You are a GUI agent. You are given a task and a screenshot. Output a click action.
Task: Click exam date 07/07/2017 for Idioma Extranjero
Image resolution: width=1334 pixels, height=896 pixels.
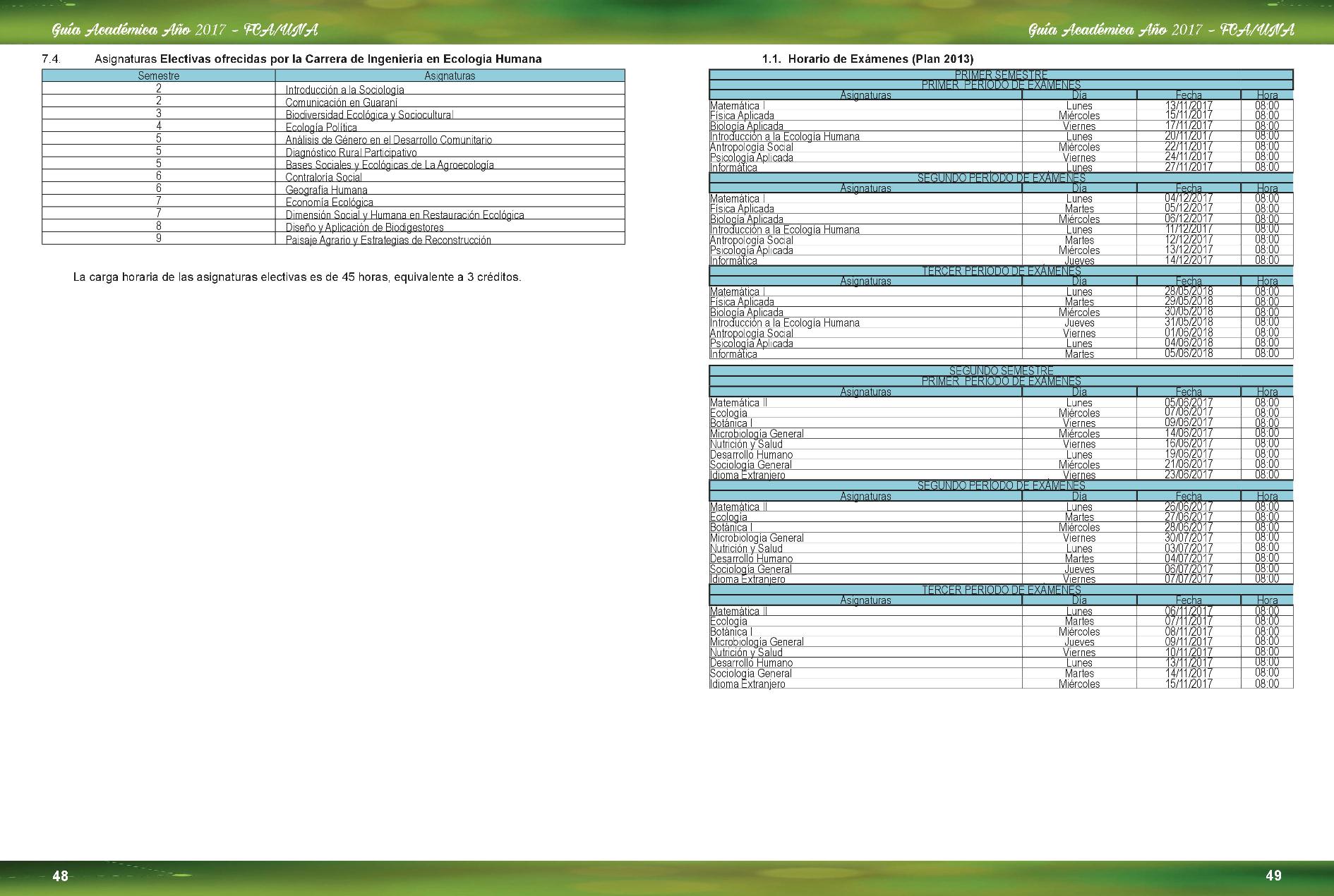tap(1189, 579)
